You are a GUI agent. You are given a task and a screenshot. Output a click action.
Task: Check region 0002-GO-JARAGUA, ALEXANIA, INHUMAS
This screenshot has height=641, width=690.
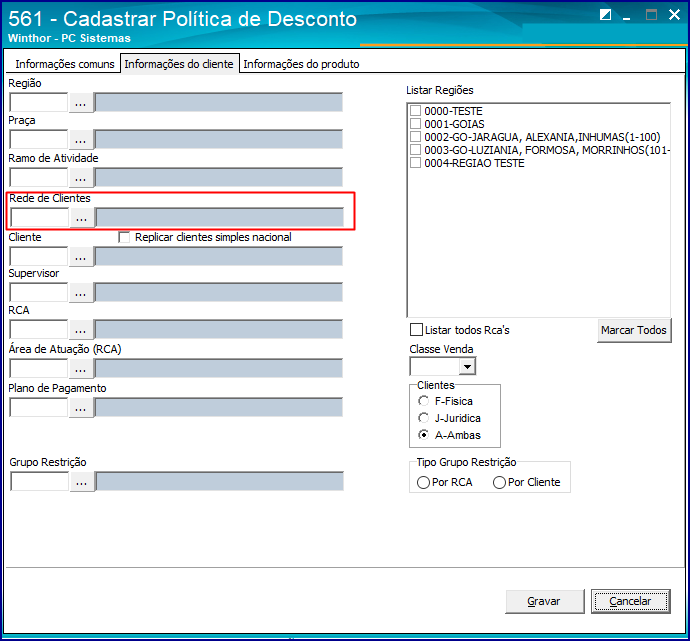point(415,136)
